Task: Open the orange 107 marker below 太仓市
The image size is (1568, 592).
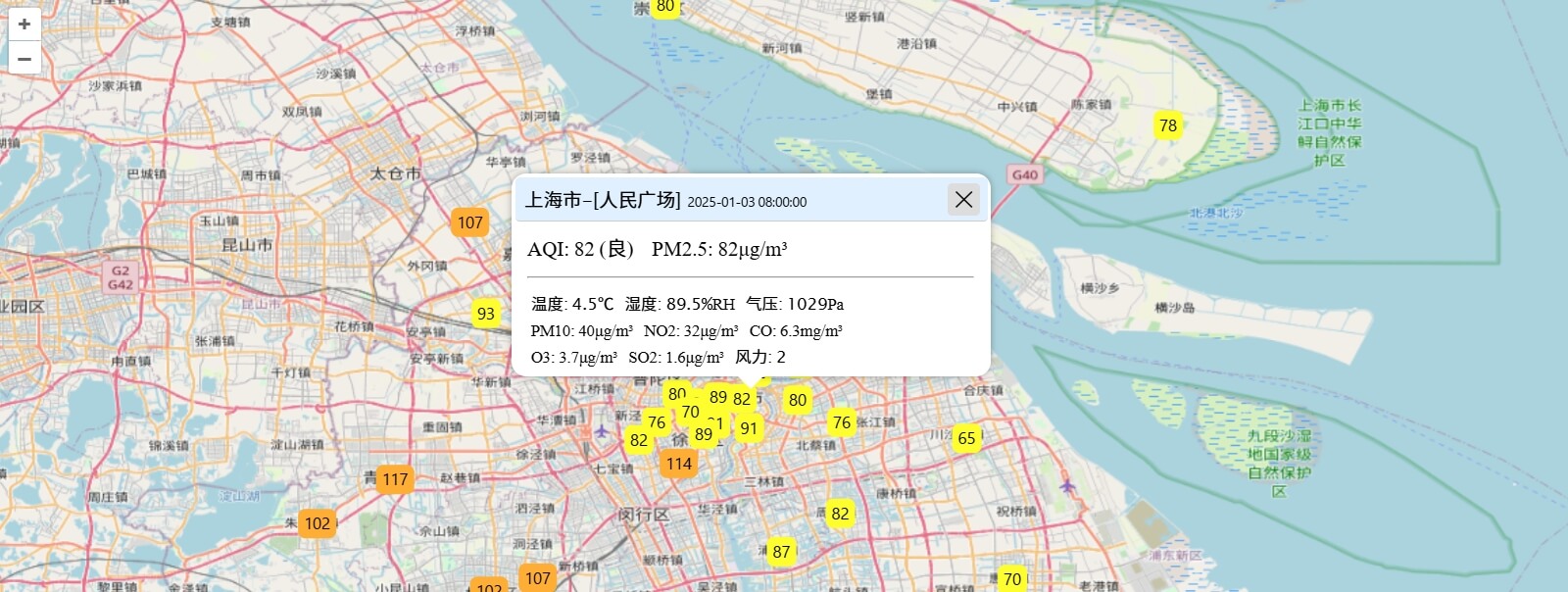Action: pyautogui.click(x=470, y=222)
